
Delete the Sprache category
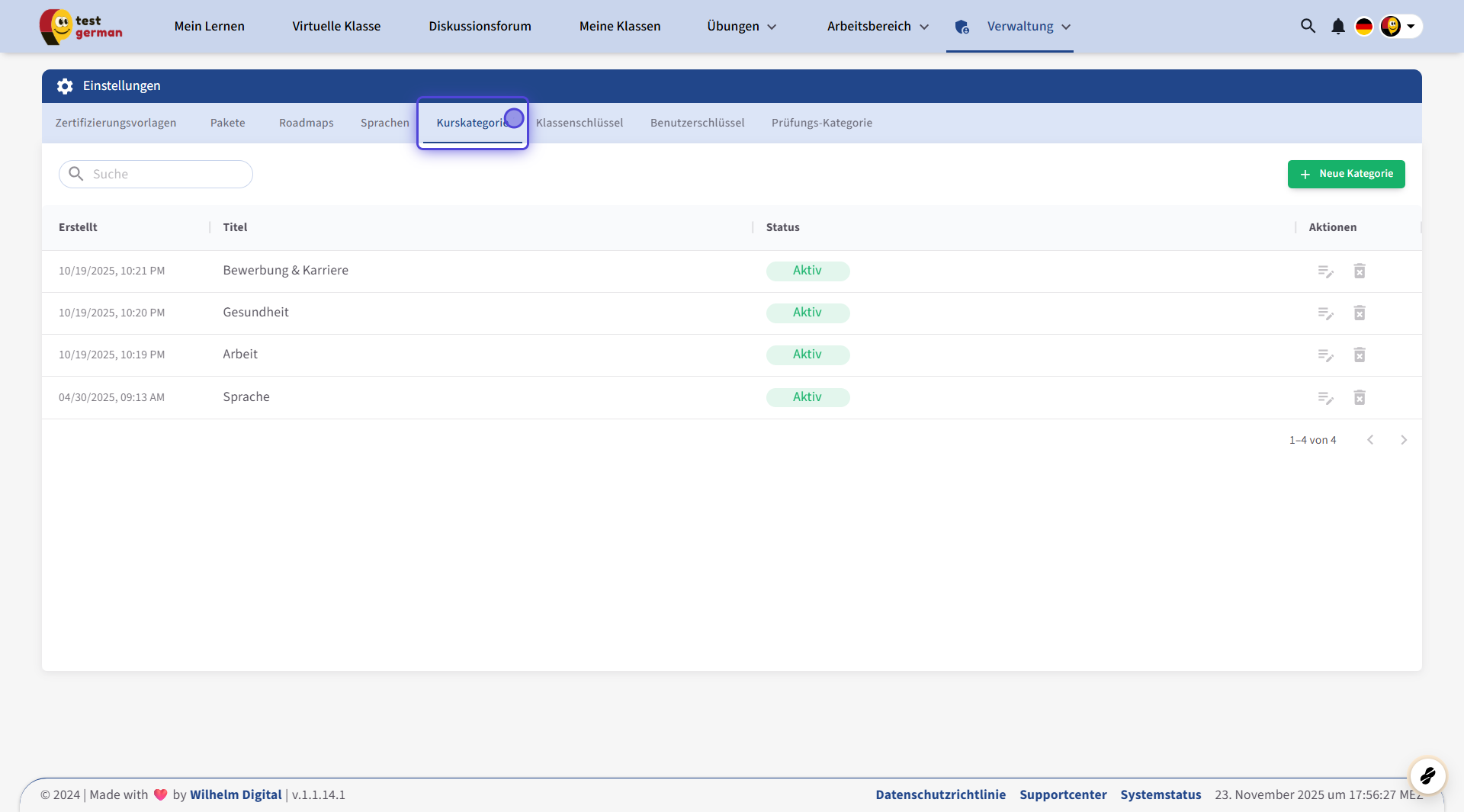[1359, 397]
